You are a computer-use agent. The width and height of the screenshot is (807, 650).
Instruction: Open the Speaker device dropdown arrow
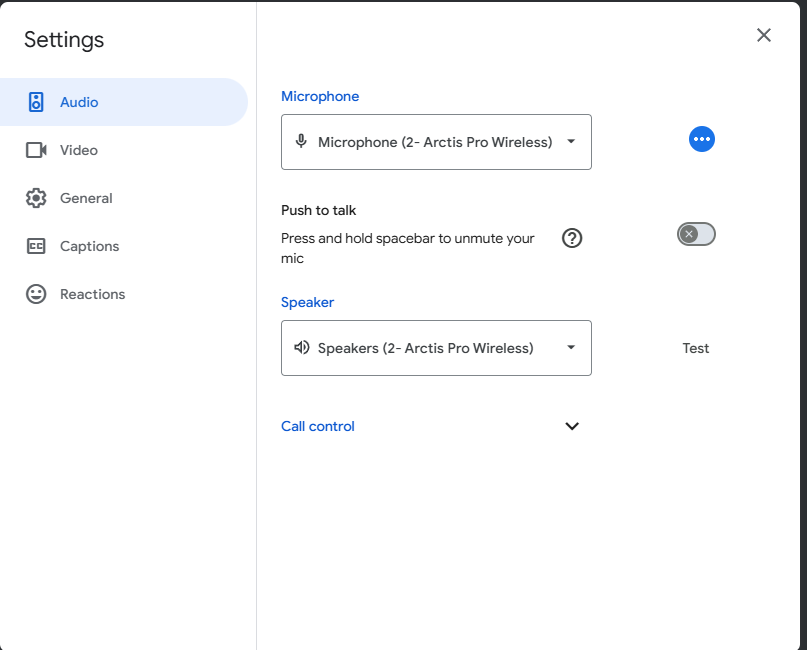[x=571, y=348]
